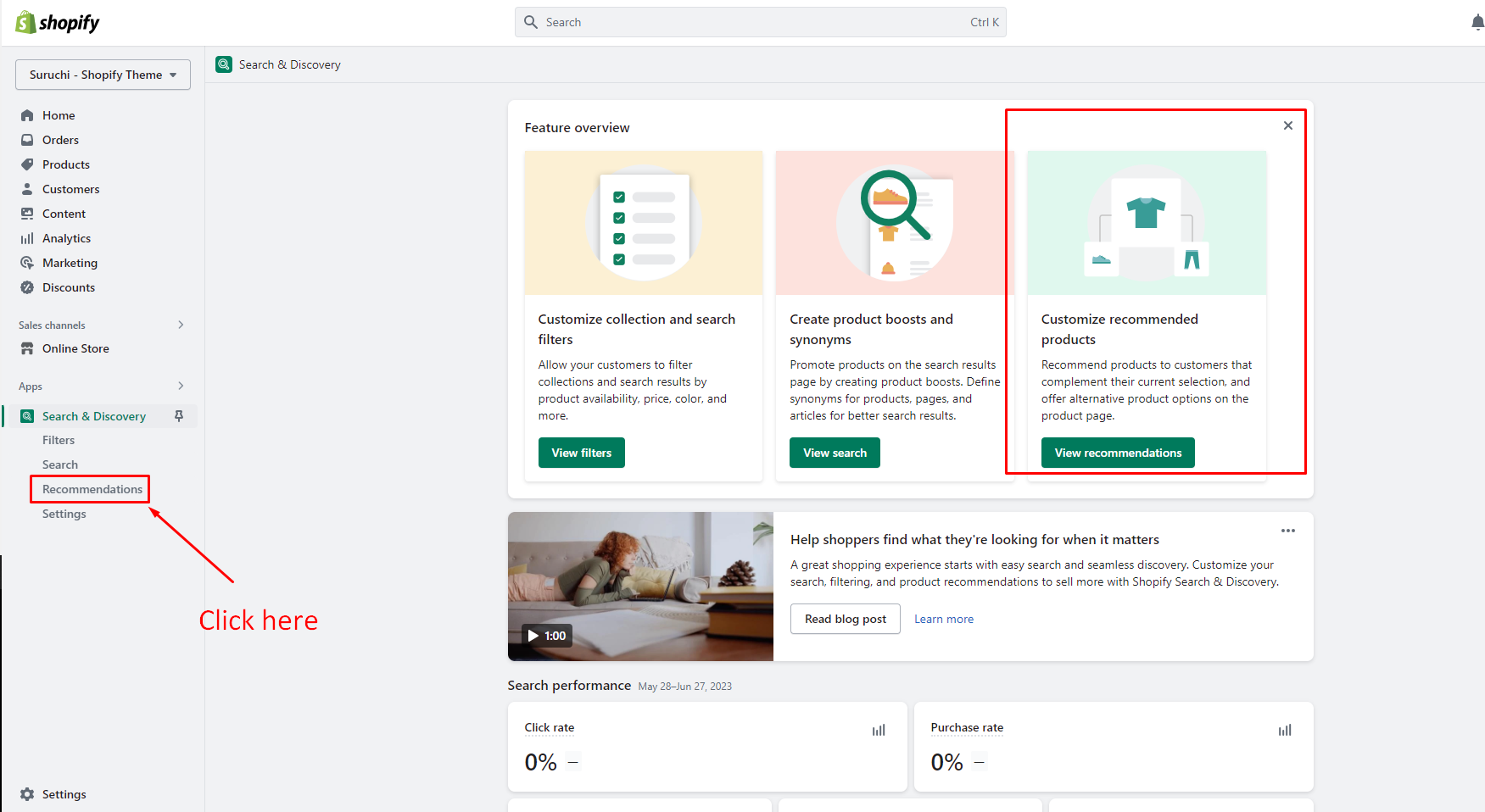Open Purchase rate chart report icon
This screenshot has width=1485, height=812.
1285,730
